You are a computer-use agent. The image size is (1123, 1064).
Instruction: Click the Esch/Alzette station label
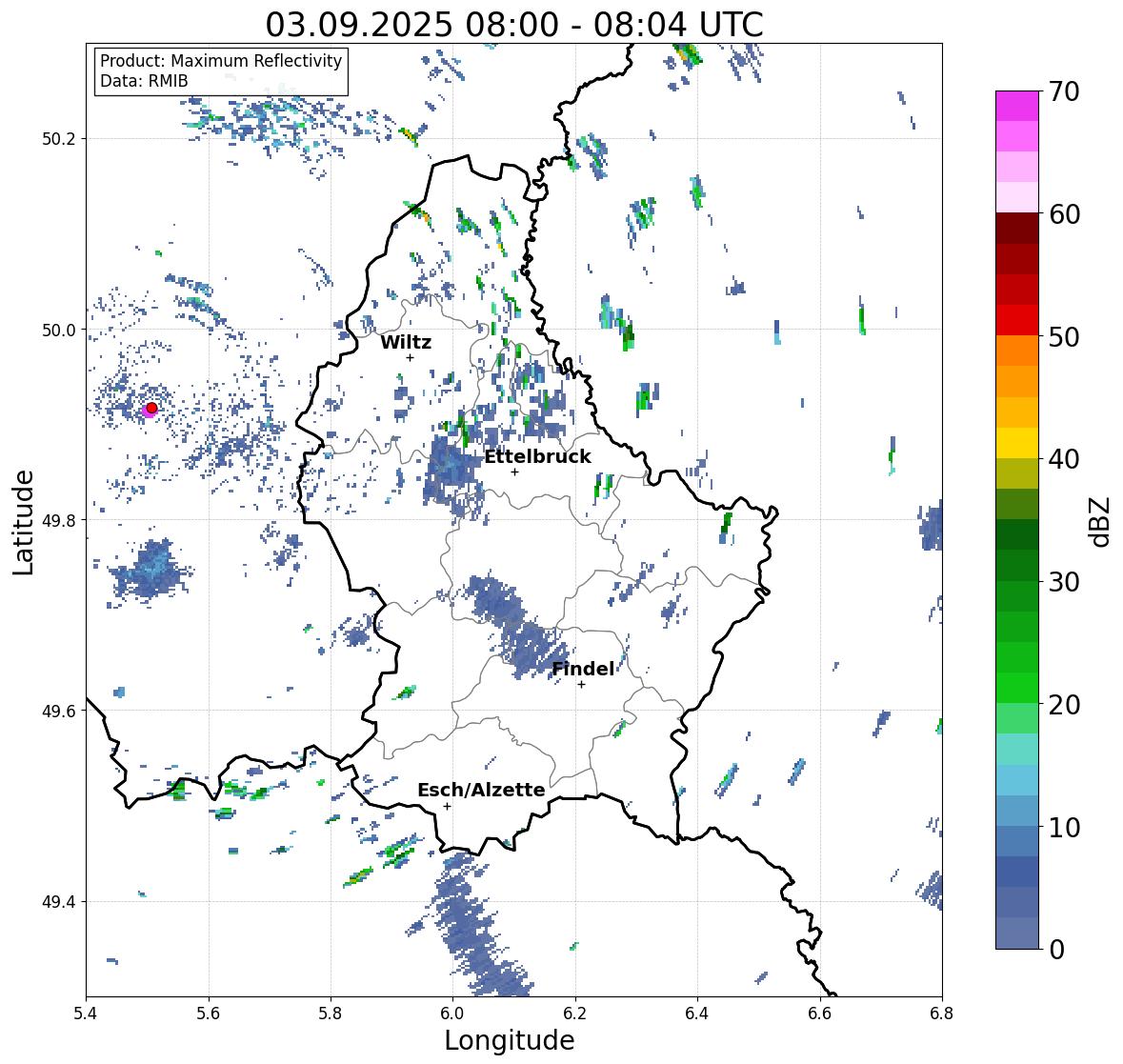tap(481, 790)
